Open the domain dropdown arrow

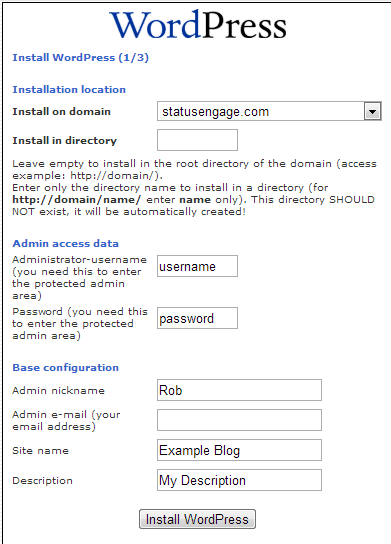[x=373, y=111]
